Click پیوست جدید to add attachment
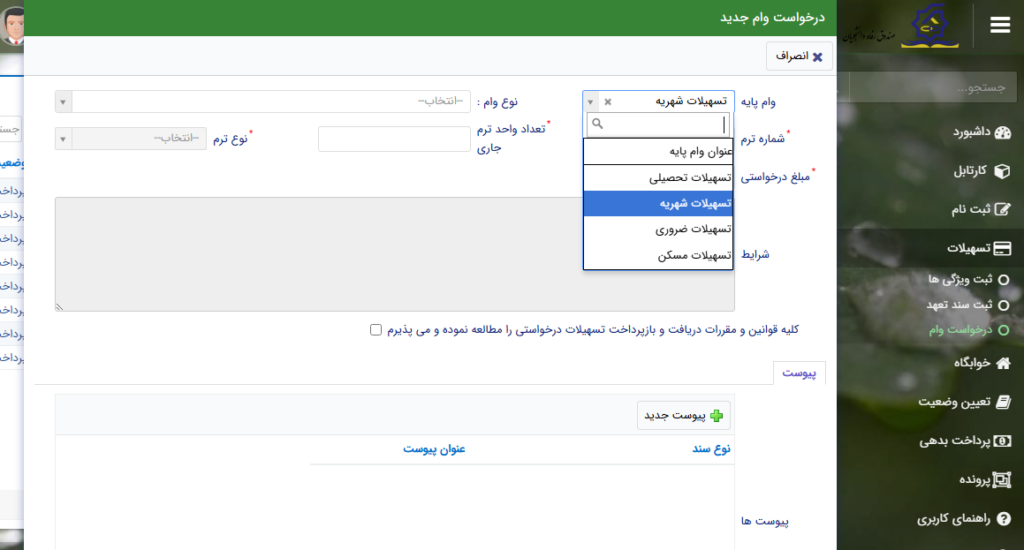The image size is (1024, 550). pos(684,415)
